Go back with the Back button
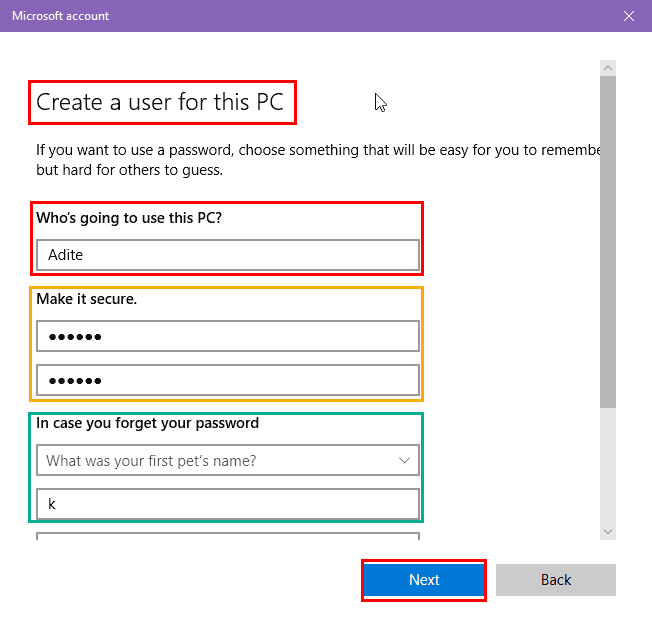 (x=556, y=580)
